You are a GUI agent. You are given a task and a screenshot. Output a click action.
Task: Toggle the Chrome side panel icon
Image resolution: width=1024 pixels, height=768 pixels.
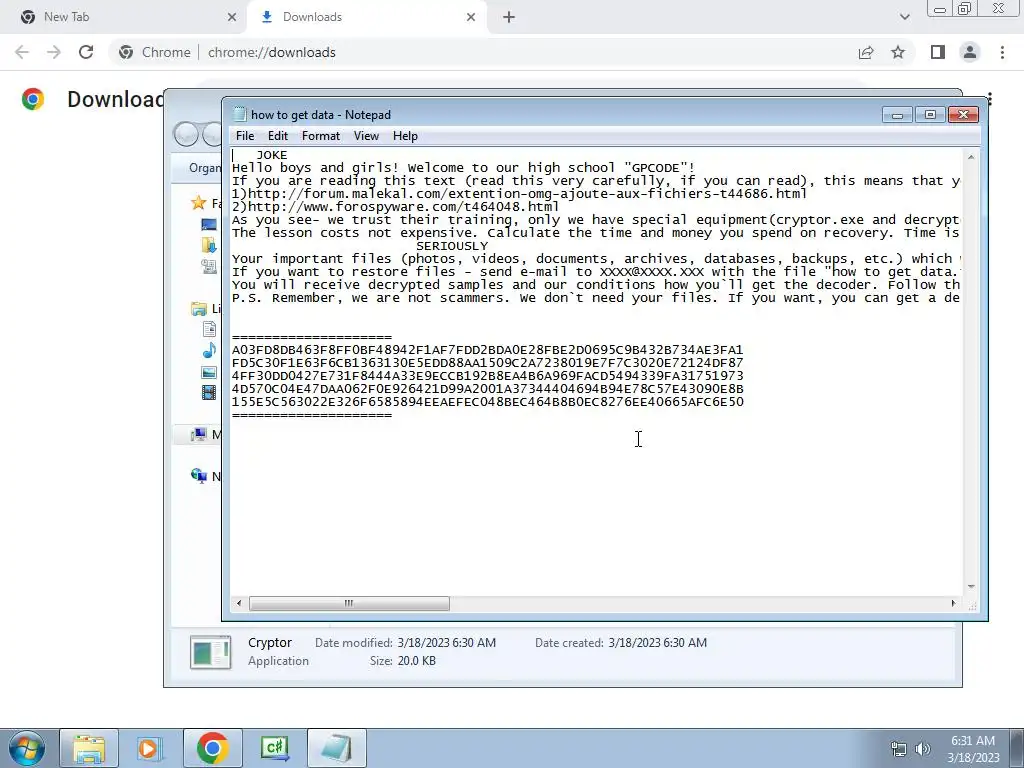click(938, 52)
